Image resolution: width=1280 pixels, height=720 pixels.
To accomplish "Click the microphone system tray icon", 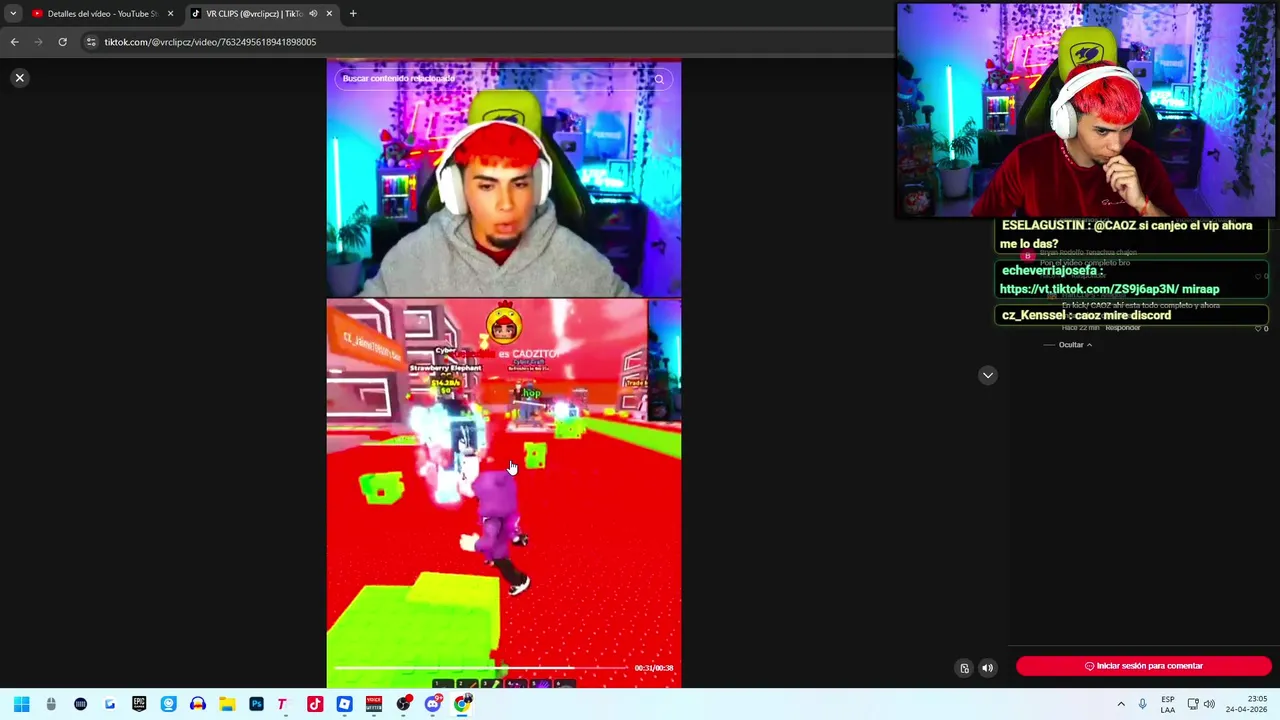I will pyautogui.click(x=1142, y=704).
